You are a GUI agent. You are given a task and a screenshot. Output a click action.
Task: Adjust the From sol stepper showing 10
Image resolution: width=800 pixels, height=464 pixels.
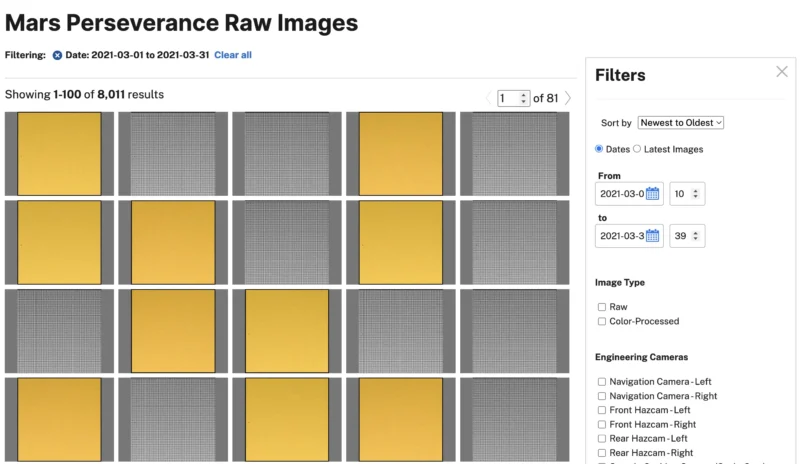[687, 194]
